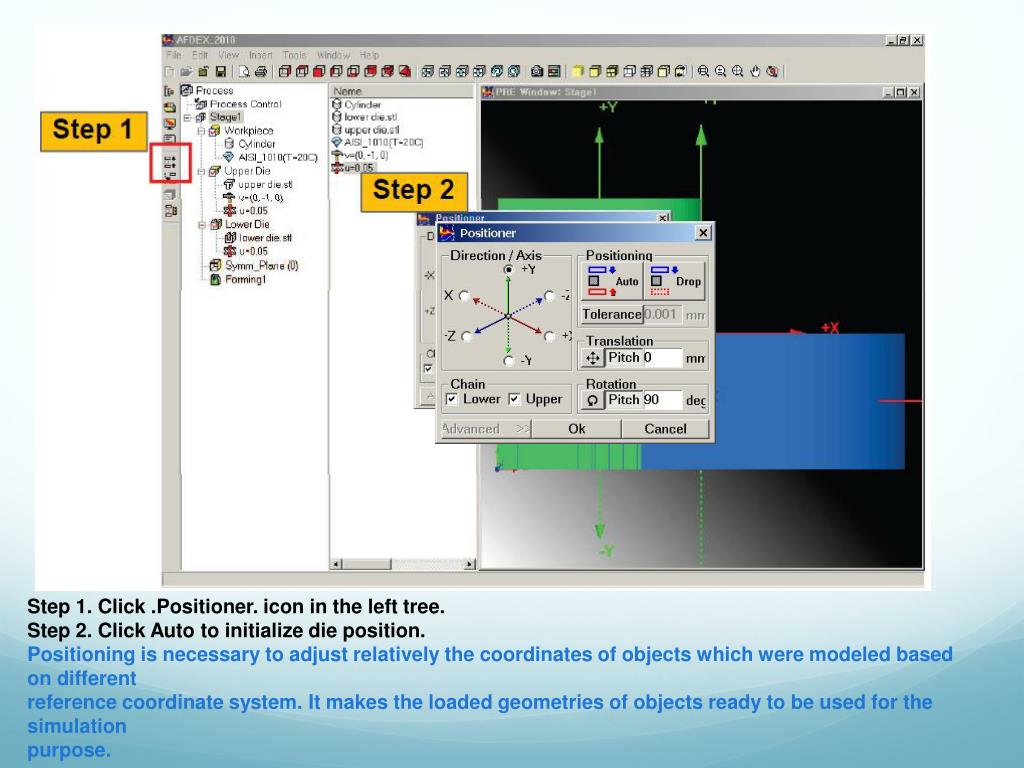
Task: Click the solid yellow square shading icon
Action: (x=578, y=71)
